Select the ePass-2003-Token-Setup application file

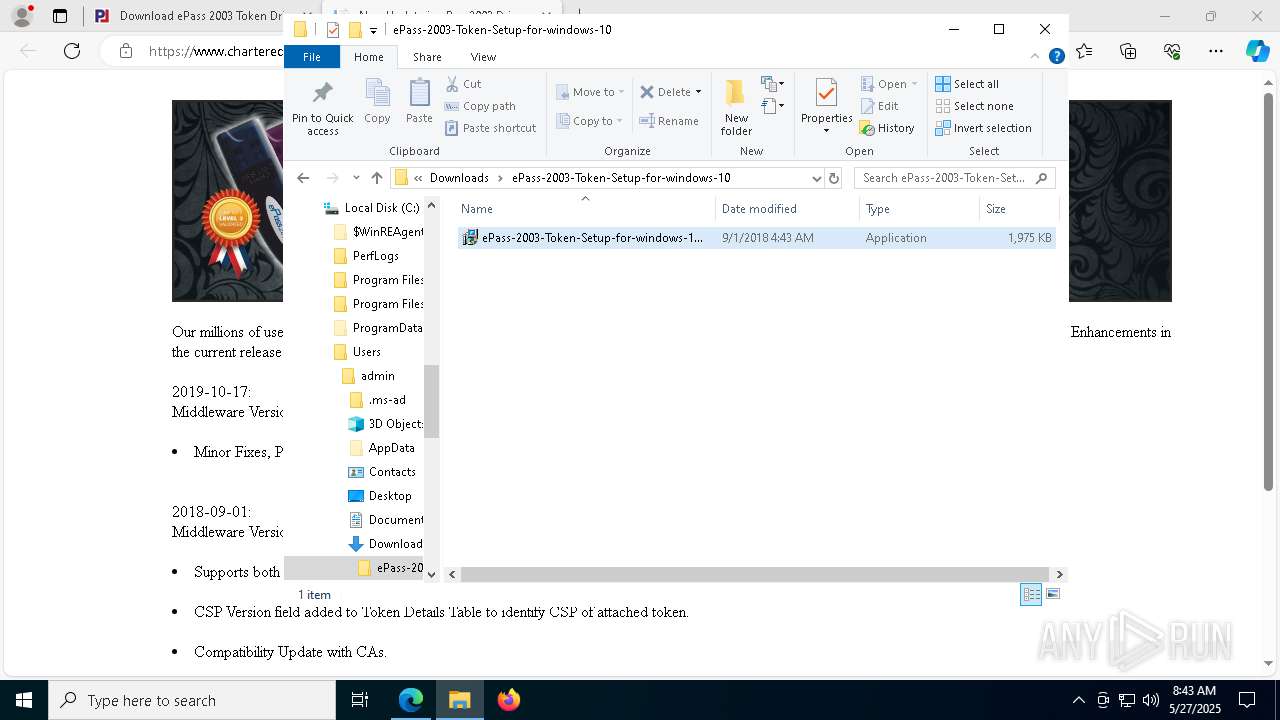tap(756, 238)
